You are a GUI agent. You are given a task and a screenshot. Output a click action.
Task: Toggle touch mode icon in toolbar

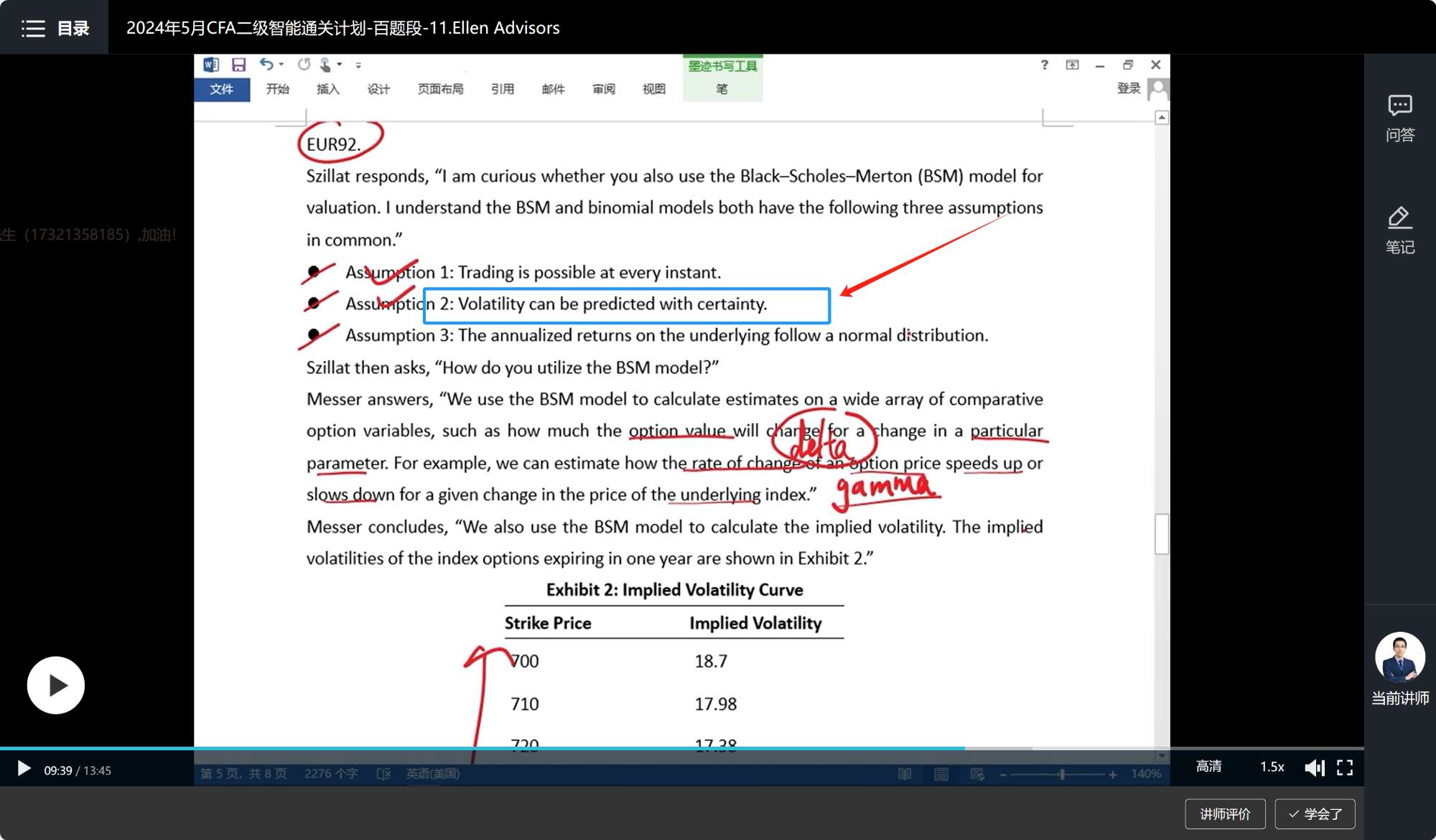[x=326, y=65]
